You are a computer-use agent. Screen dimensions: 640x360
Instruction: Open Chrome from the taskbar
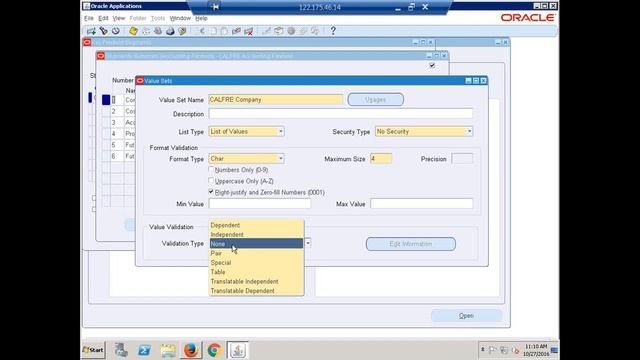[x=214, y=350]
